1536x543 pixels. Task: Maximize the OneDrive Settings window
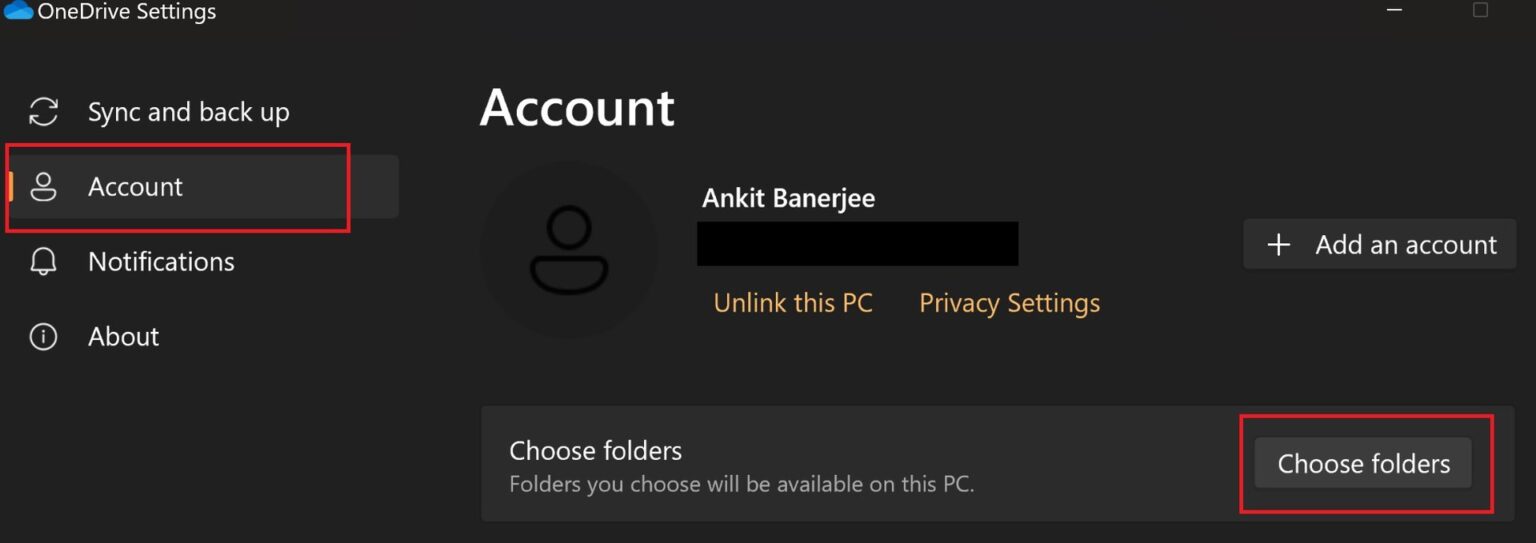pos(1480,10)
